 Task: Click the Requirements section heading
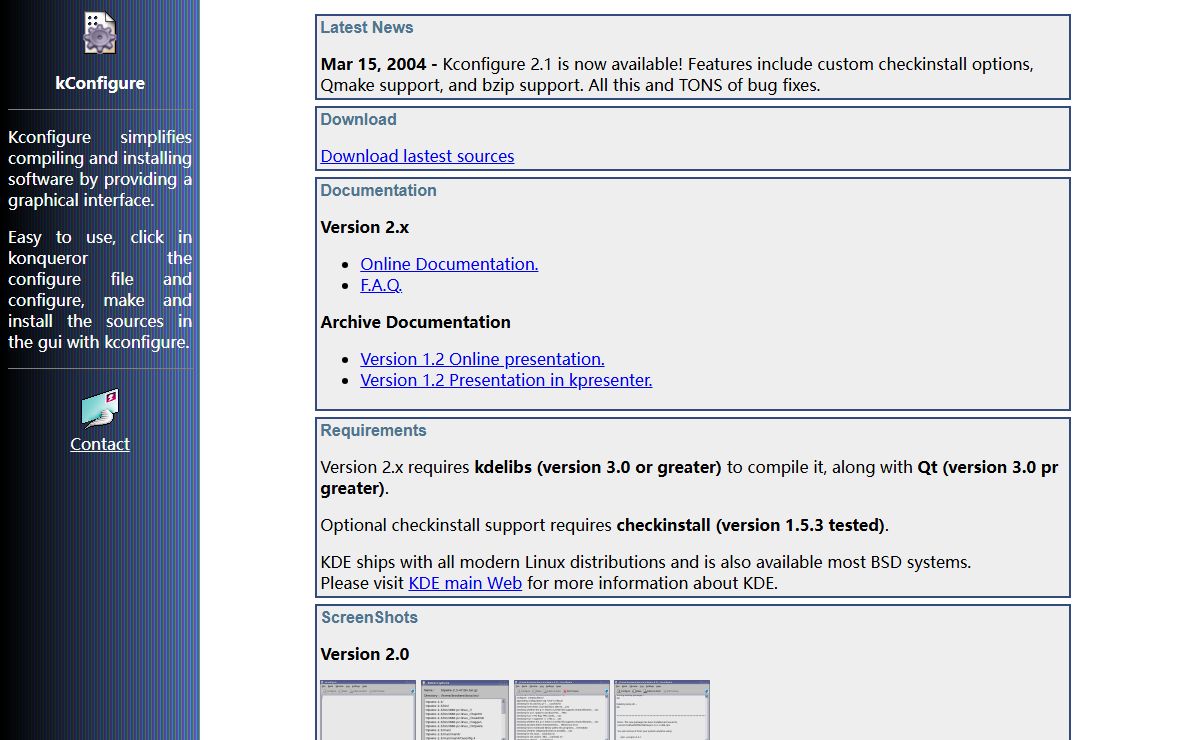(373, 430)
